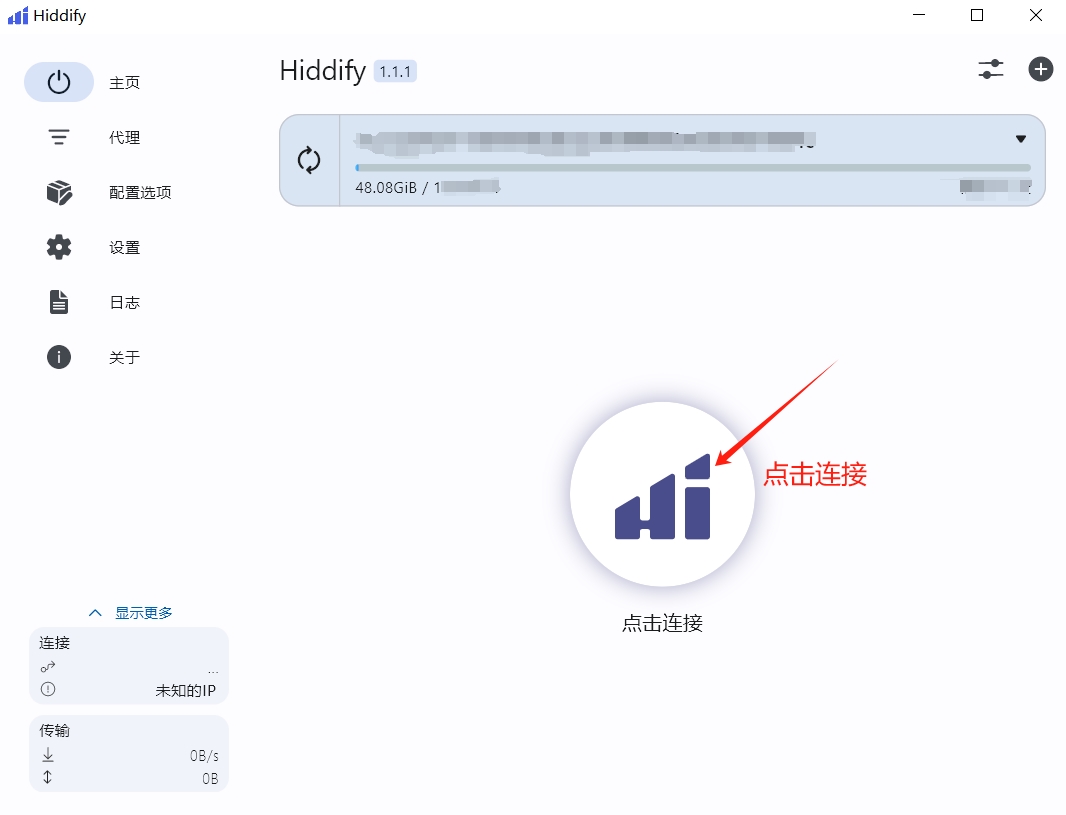
Task: Open 配置选项 via the package icon
Action: pos(58,192)
